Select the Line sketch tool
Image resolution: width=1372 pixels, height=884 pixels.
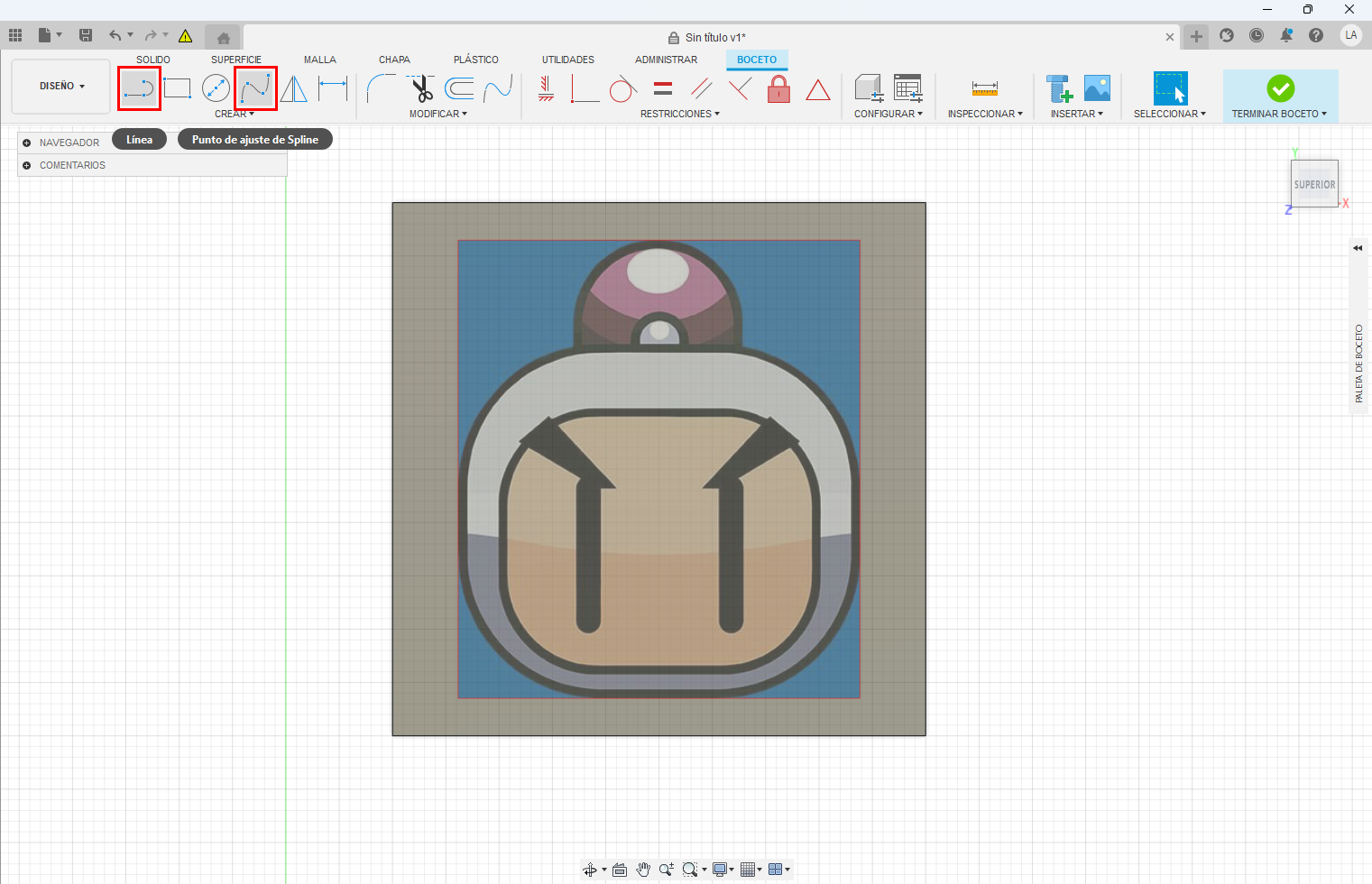tap(139, 88)
